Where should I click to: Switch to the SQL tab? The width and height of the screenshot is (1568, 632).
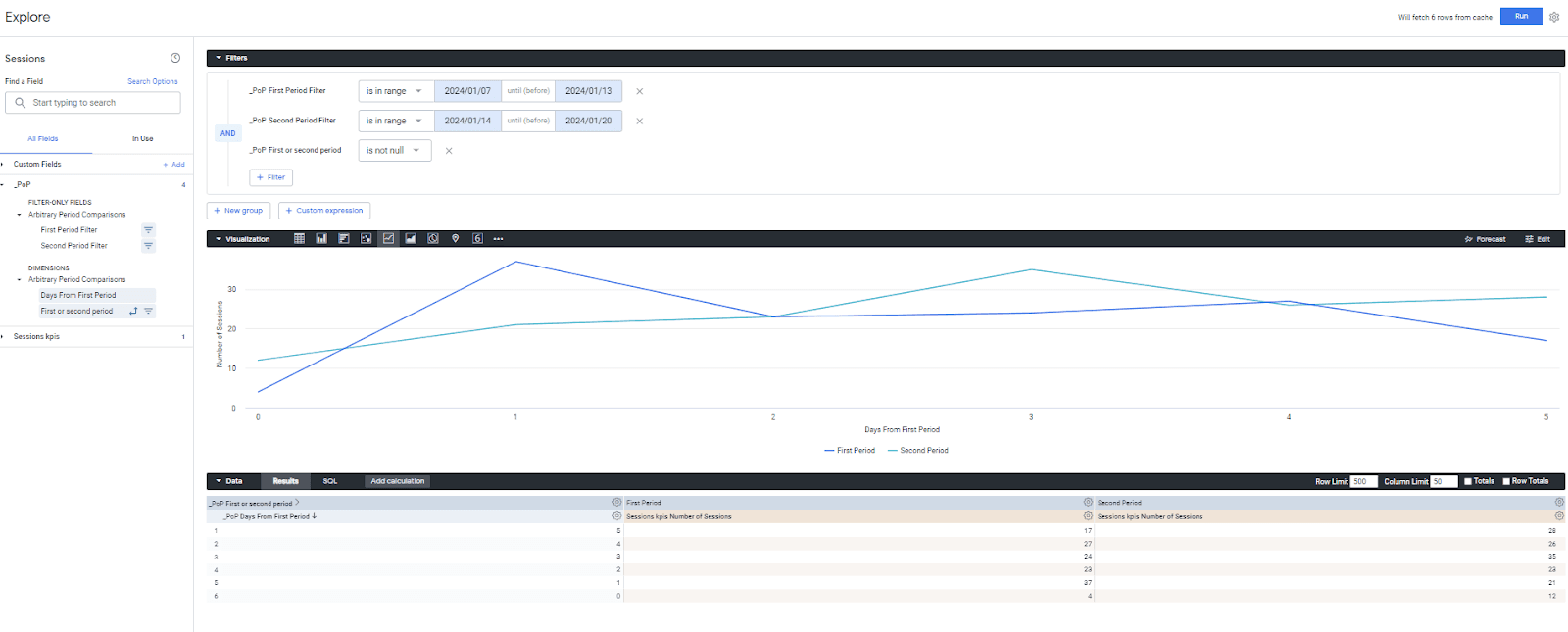330,481
